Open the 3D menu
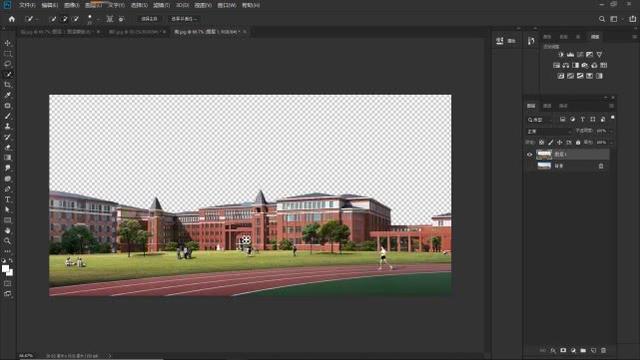Viewport: 640px width, 360px height. [x=182, y=5]
